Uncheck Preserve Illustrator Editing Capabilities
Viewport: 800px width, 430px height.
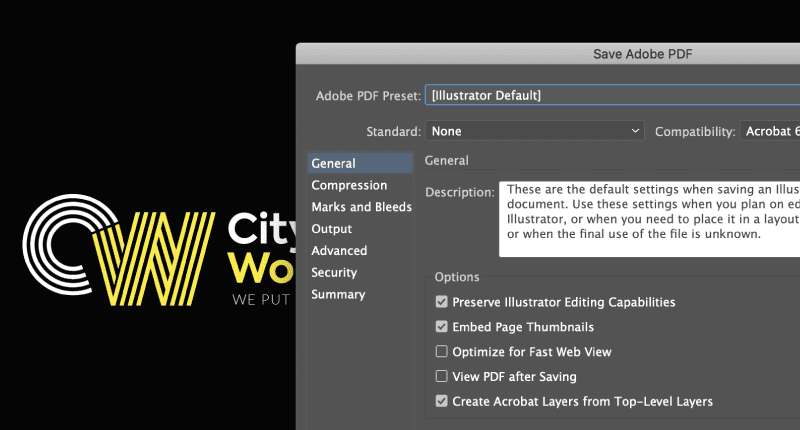(442, 302)
